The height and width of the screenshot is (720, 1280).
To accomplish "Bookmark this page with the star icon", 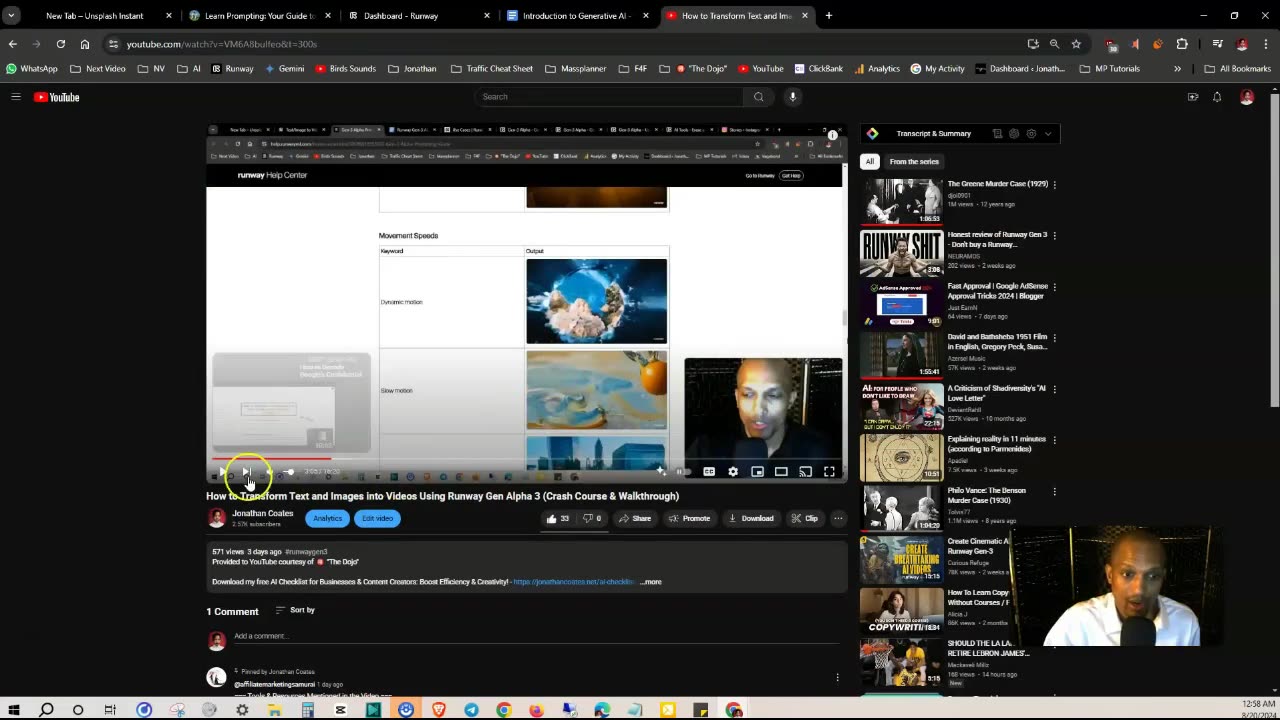I will [1076, 44].
